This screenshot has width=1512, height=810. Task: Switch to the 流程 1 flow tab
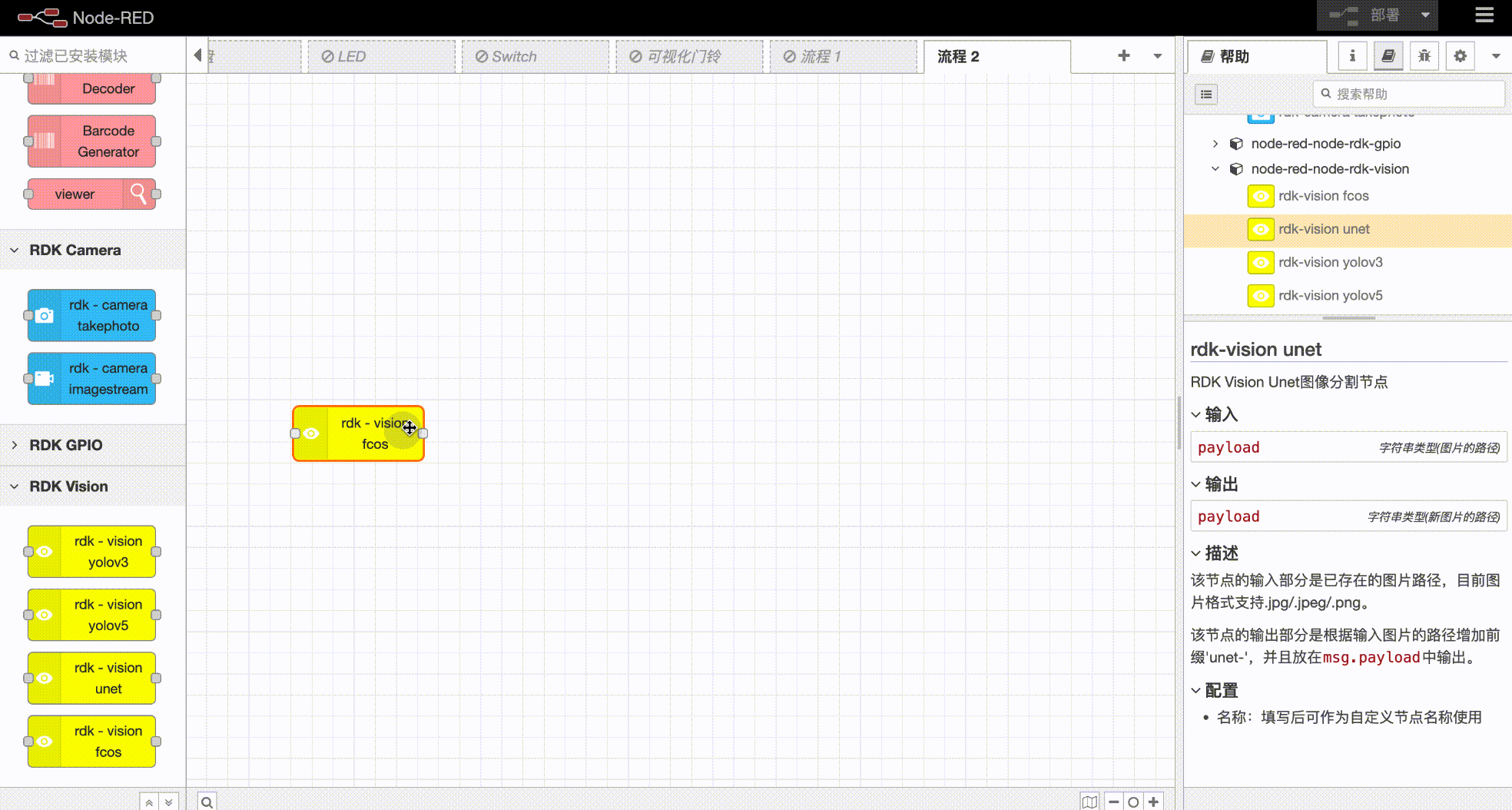[843, 56]
